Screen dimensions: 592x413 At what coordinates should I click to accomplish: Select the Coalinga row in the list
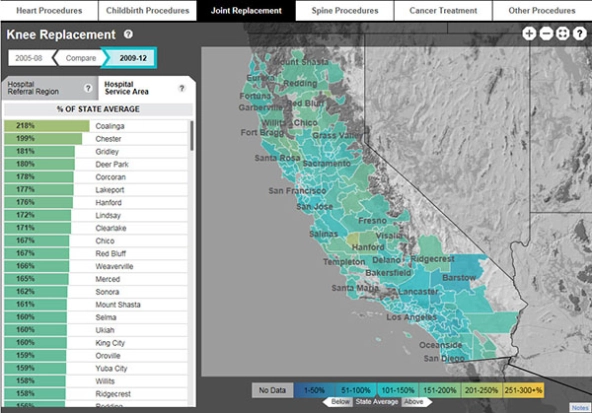[96, 126]
